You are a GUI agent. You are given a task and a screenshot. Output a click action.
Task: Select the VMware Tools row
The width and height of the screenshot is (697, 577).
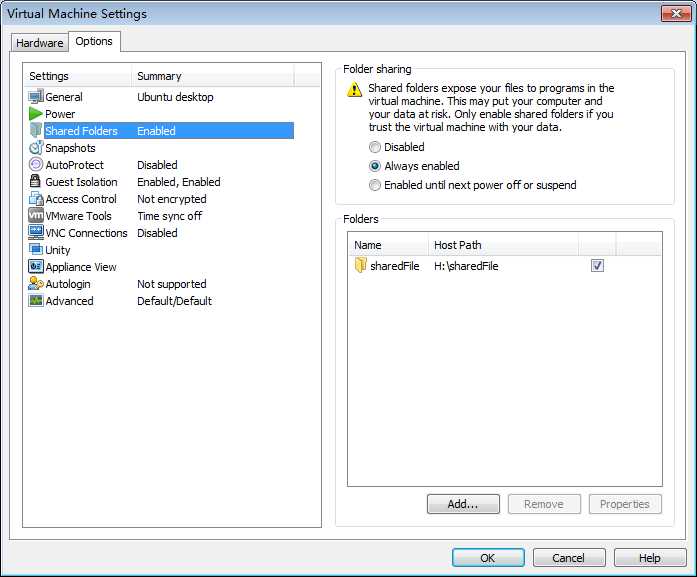tap(160, 216)
